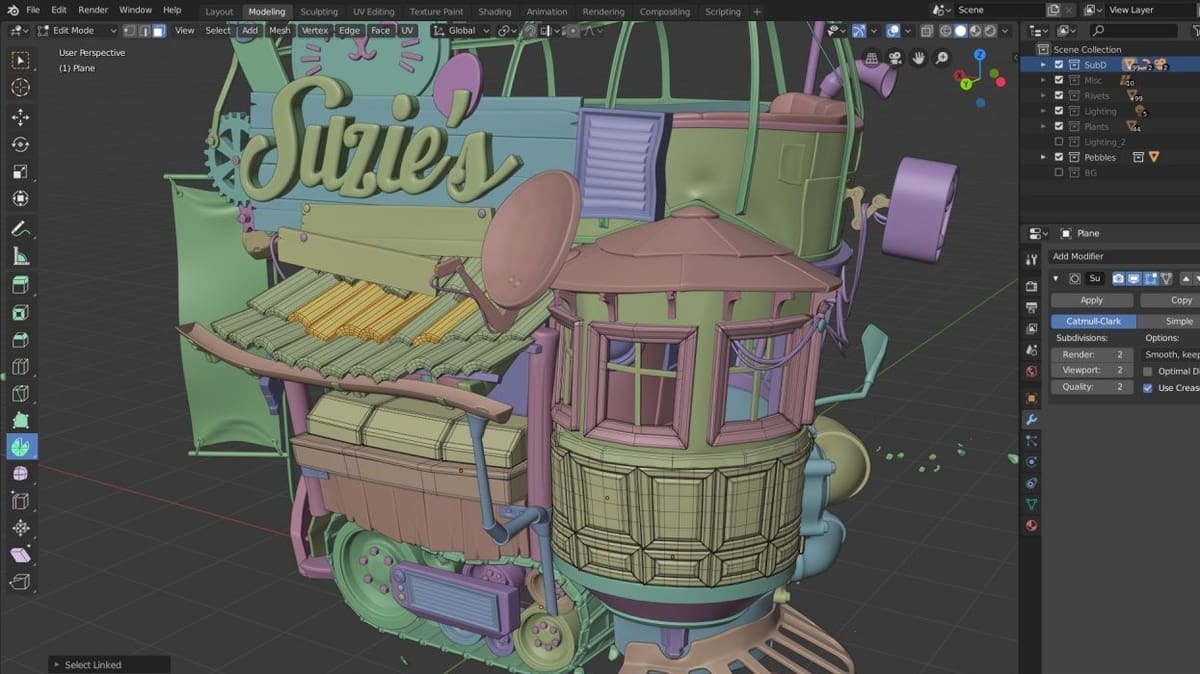Open the Material properties tab
Viewport: 1200px width, 674px height.
pyautogui.click(x=1031, y=526)
